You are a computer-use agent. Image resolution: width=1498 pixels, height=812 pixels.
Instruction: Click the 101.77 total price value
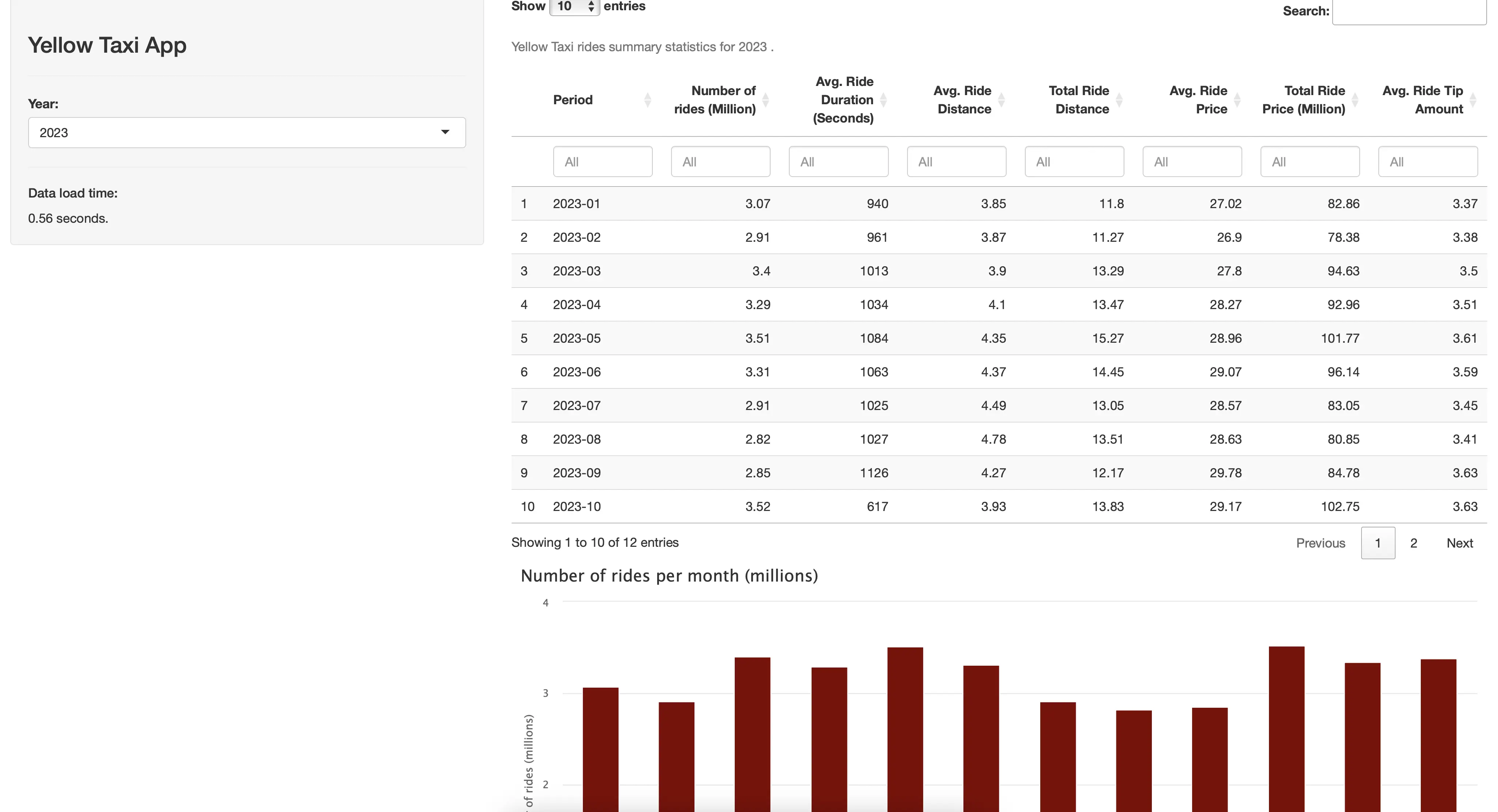[1340, 338]
